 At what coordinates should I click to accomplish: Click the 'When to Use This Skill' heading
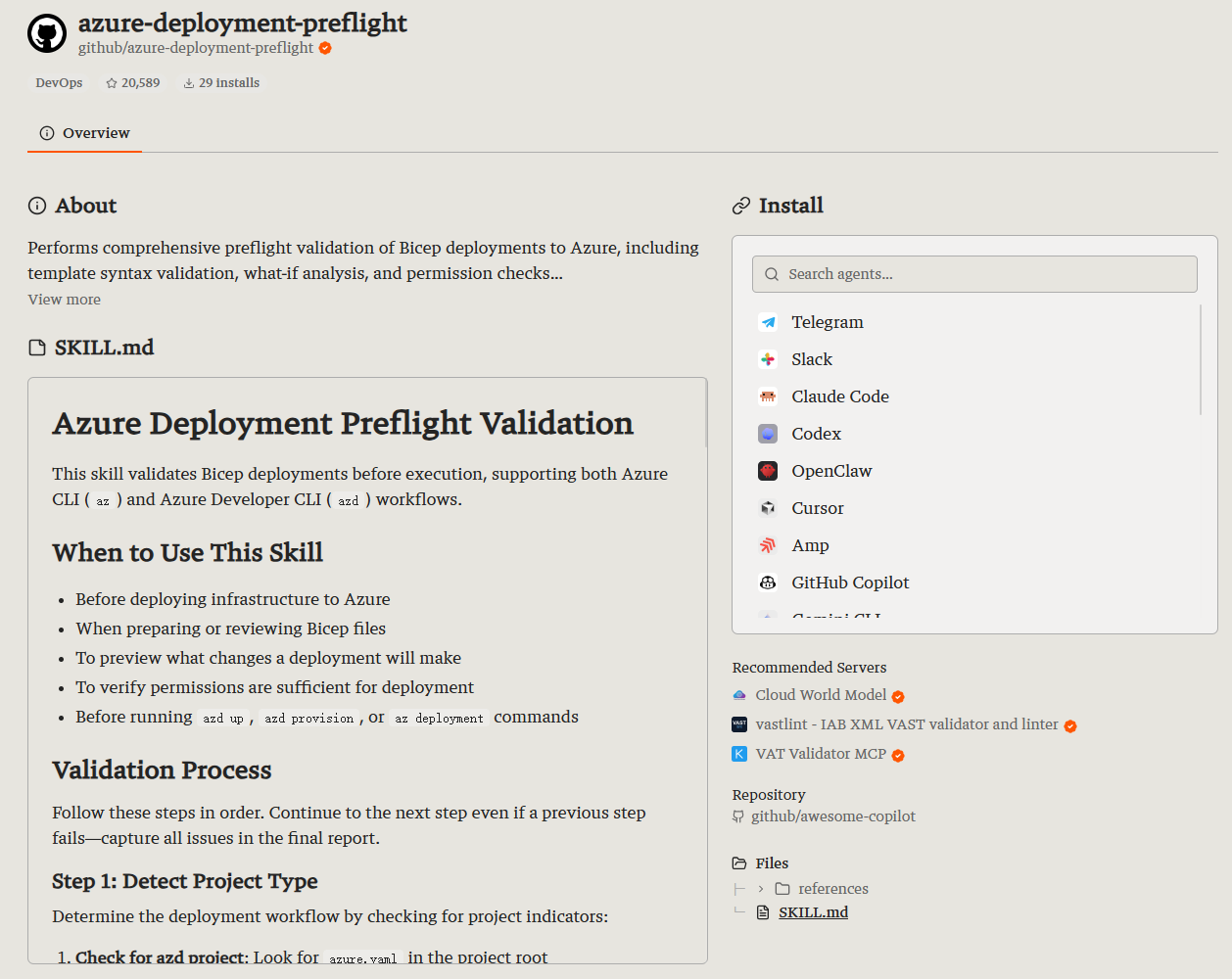point(187,552)
